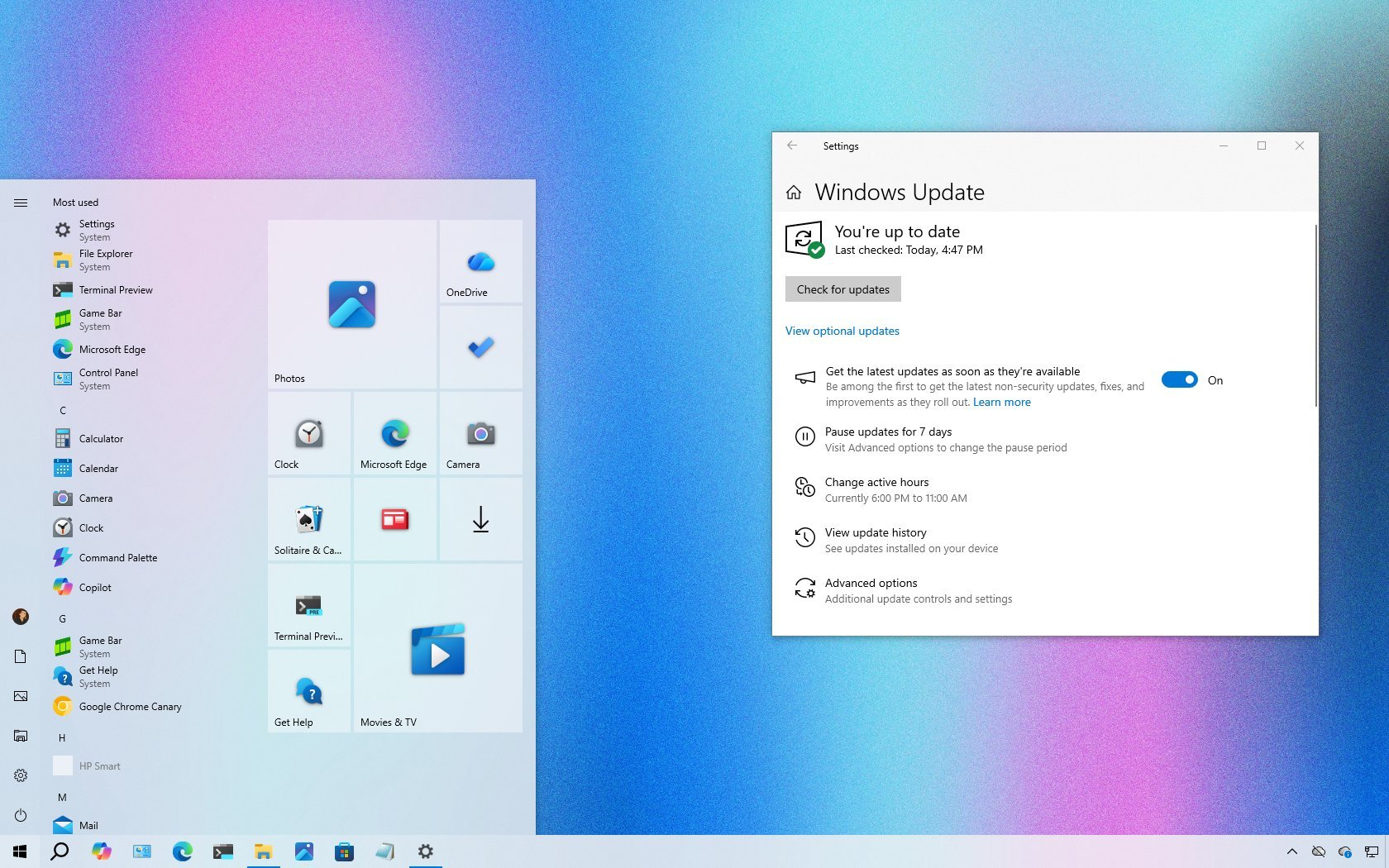
Task: Open Microsoft Store from the taskbar
Action: coord(345,851)
